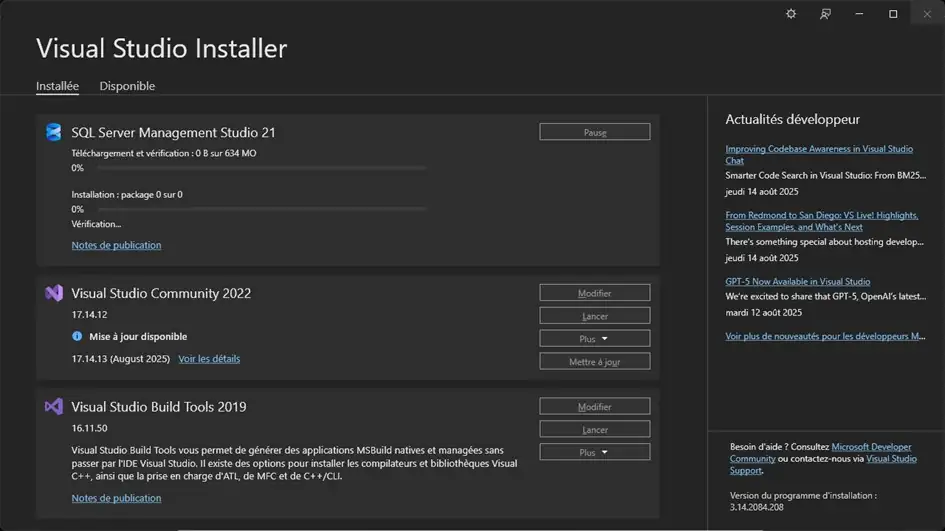The image size is (945, 531).
Task: Click Voir plus de nouveautés pour les développeurs link
Action: click(825, 336)
